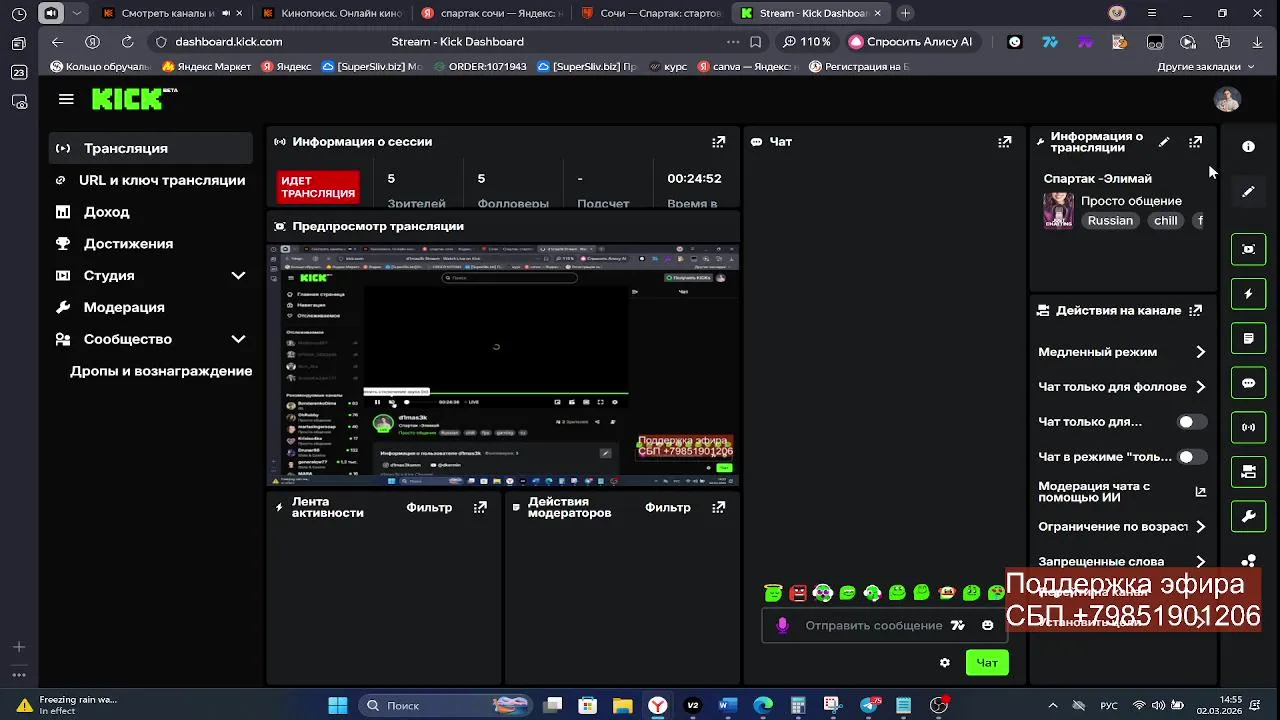Open URL и ключ трансляции page
1280x720 pixels.
pos(151,180)
